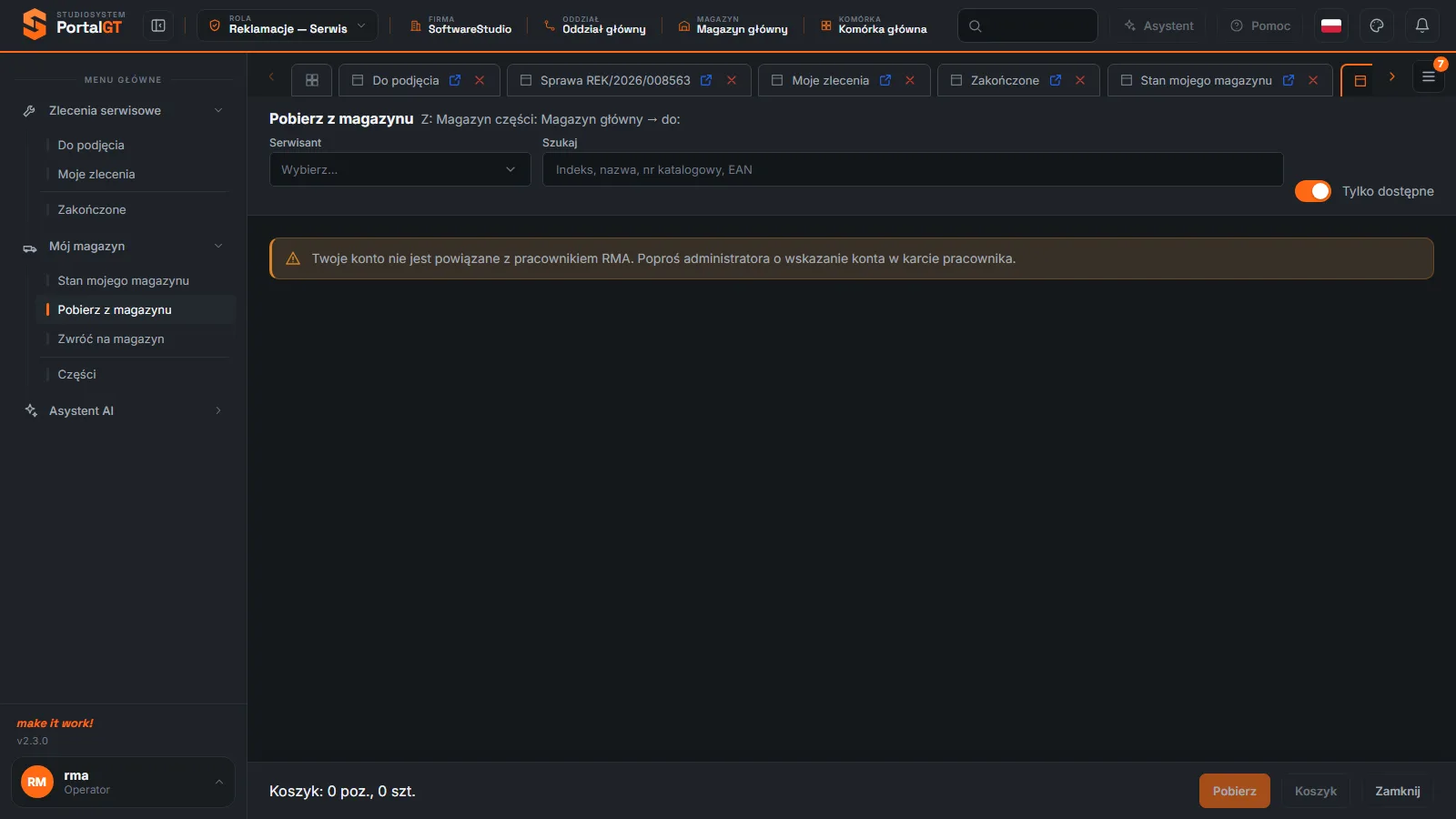1456x819 pixels.
Task: Open the Asystent button in header
Action: (x=1158, y=25)
